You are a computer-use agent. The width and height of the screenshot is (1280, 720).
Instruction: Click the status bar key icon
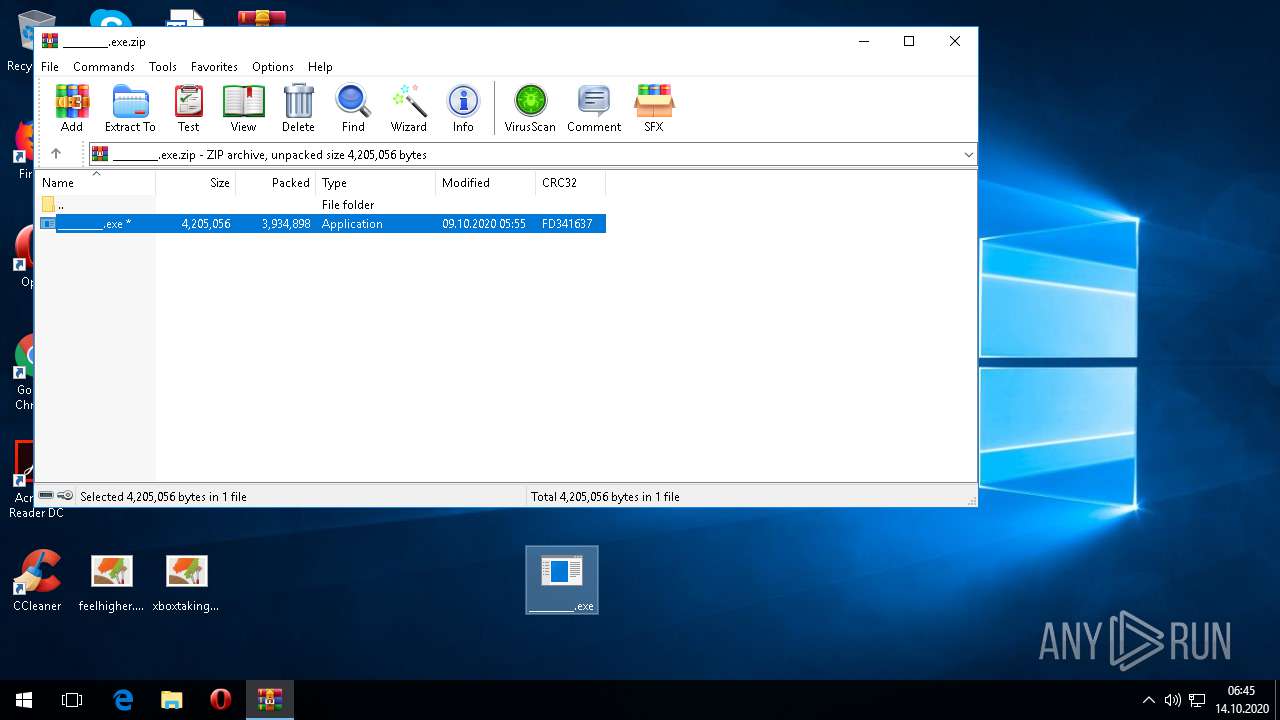tap(65, 496)
